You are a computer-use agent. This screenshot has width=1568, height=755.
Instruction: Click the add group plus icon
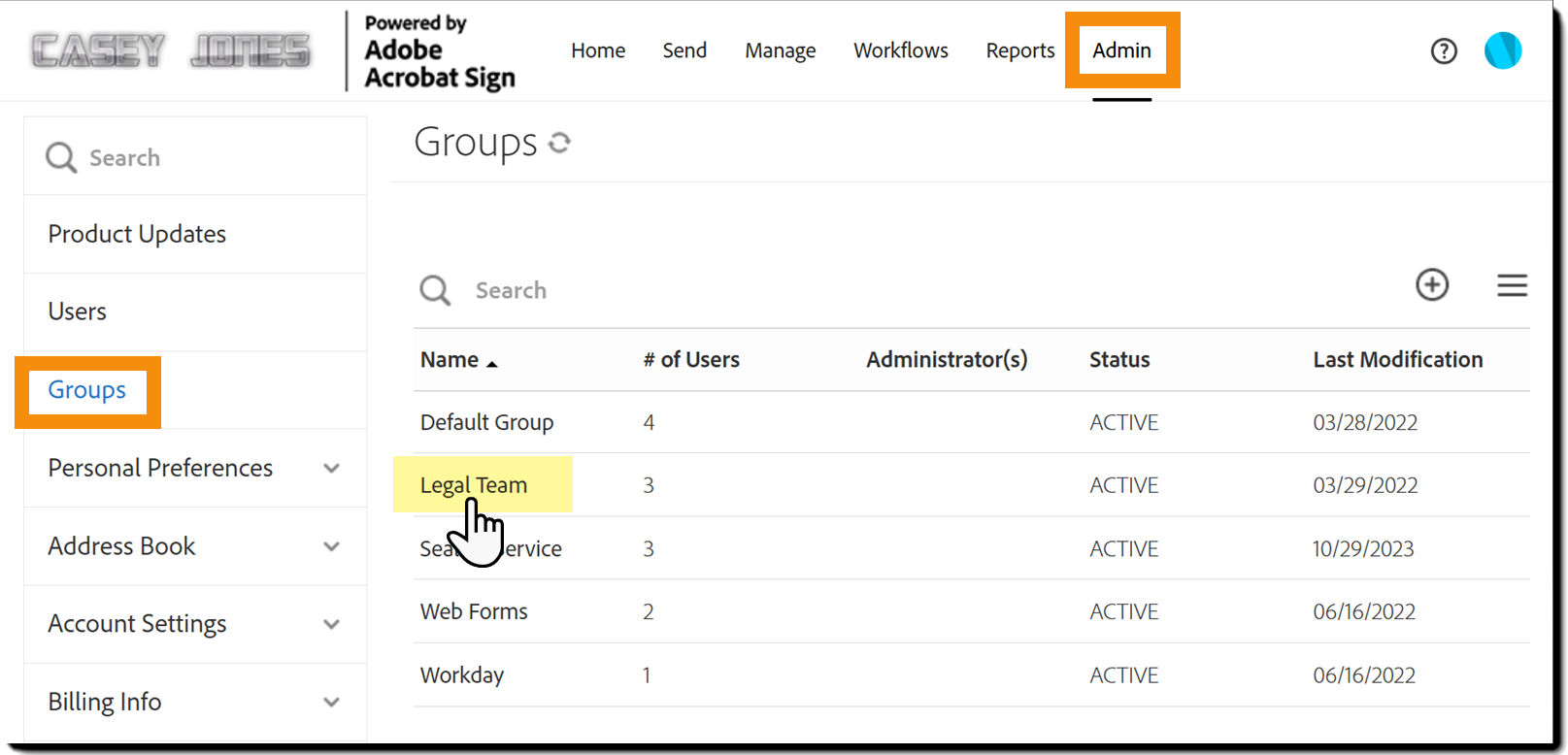click(x=1432, y=284)
